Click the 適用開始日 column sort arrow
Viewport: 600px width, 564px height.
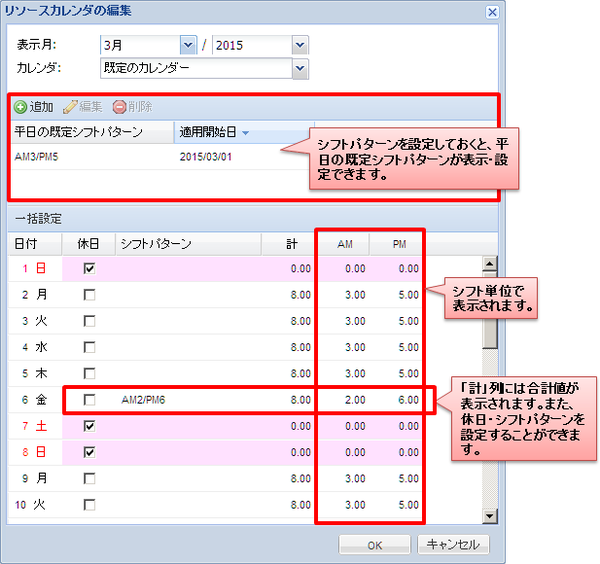click(245, 133)
